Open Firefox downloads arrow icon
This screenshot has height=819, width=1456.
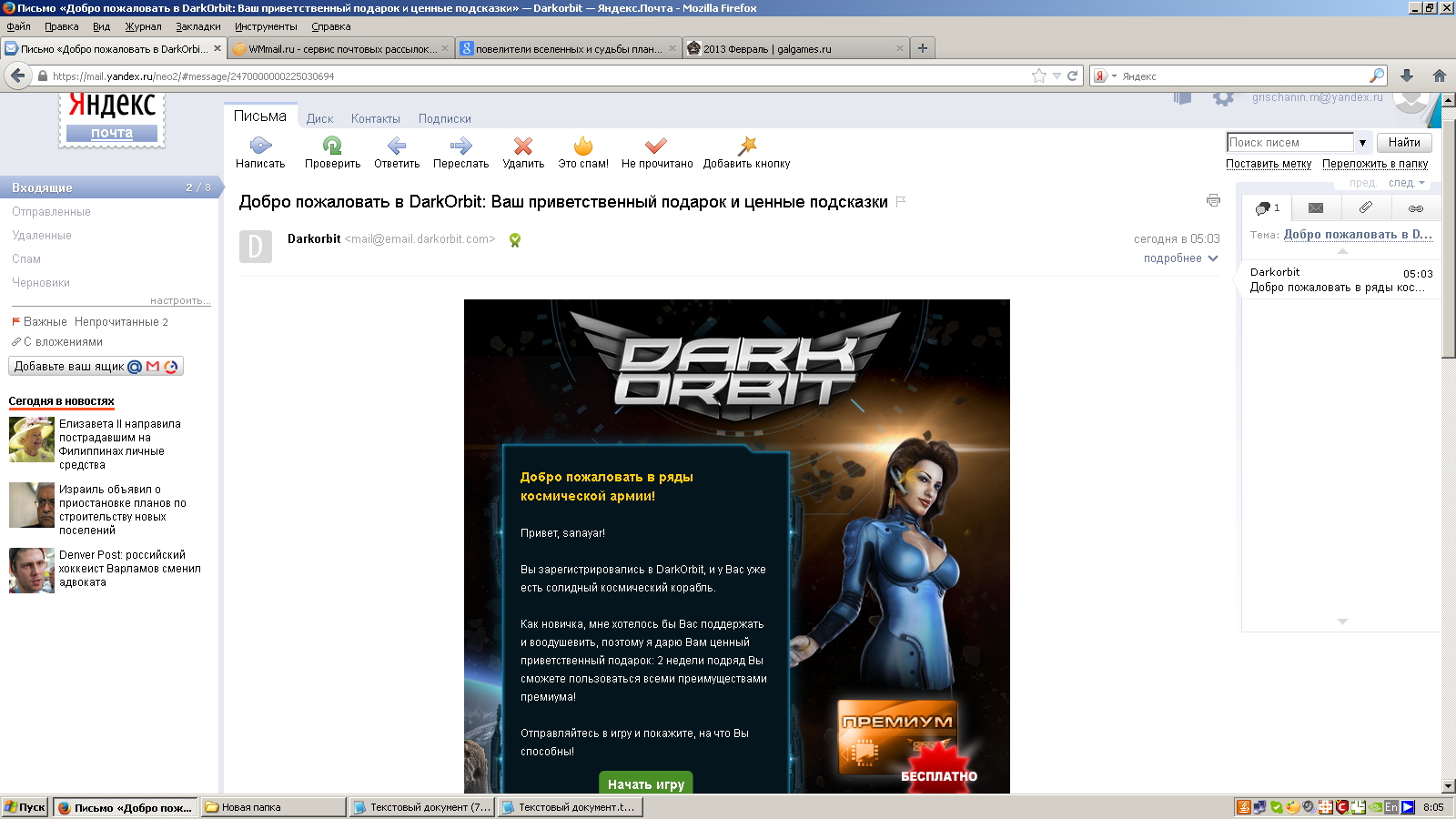pyautogui.click(x=1407, y=76)
